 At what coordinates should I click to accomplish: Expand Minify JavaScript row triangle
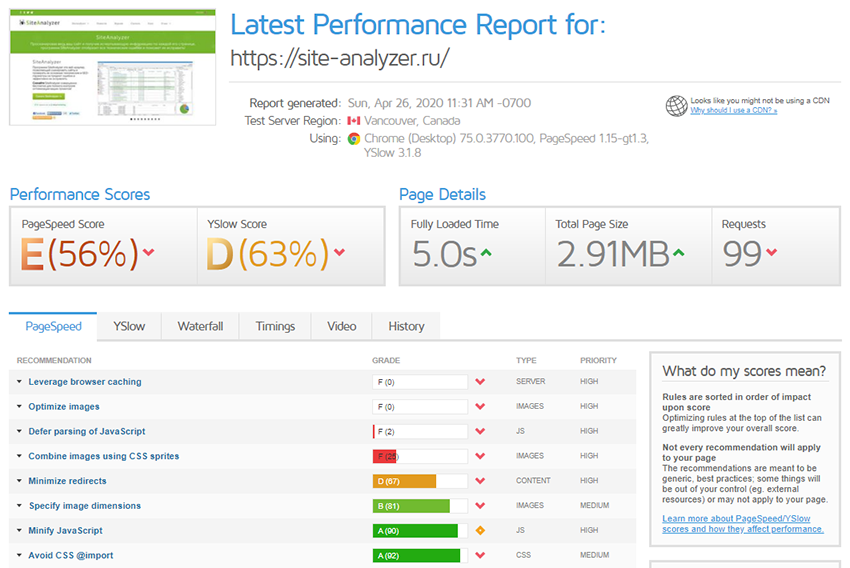point(19,531)
